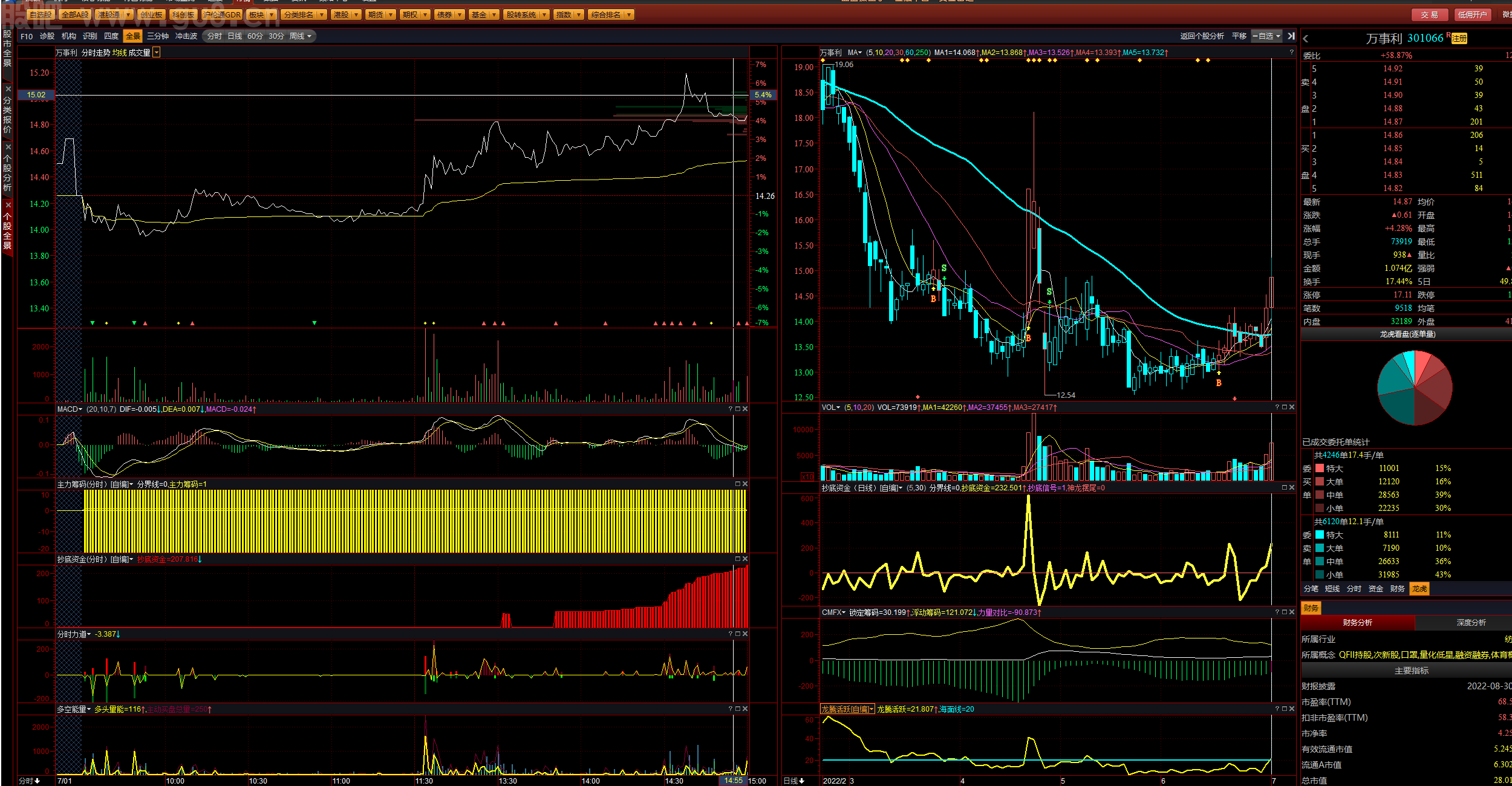This screenshot has height=786, width=1512.
Task: Close the 抄底资金(分时) indicator panel
Action: 745,559
